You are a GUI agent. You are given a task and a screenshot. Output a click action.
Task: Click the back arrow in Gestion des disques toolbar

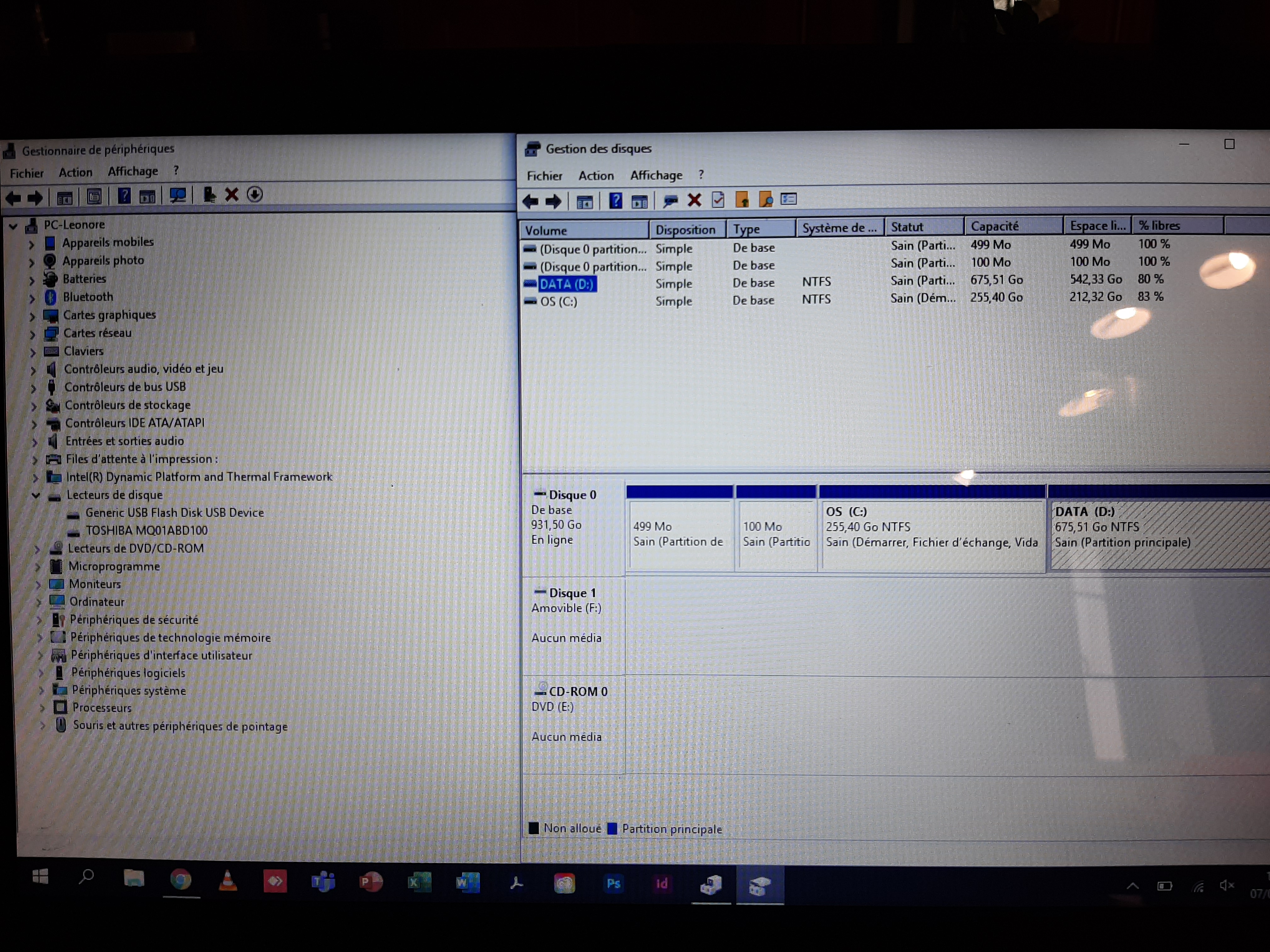530,201
